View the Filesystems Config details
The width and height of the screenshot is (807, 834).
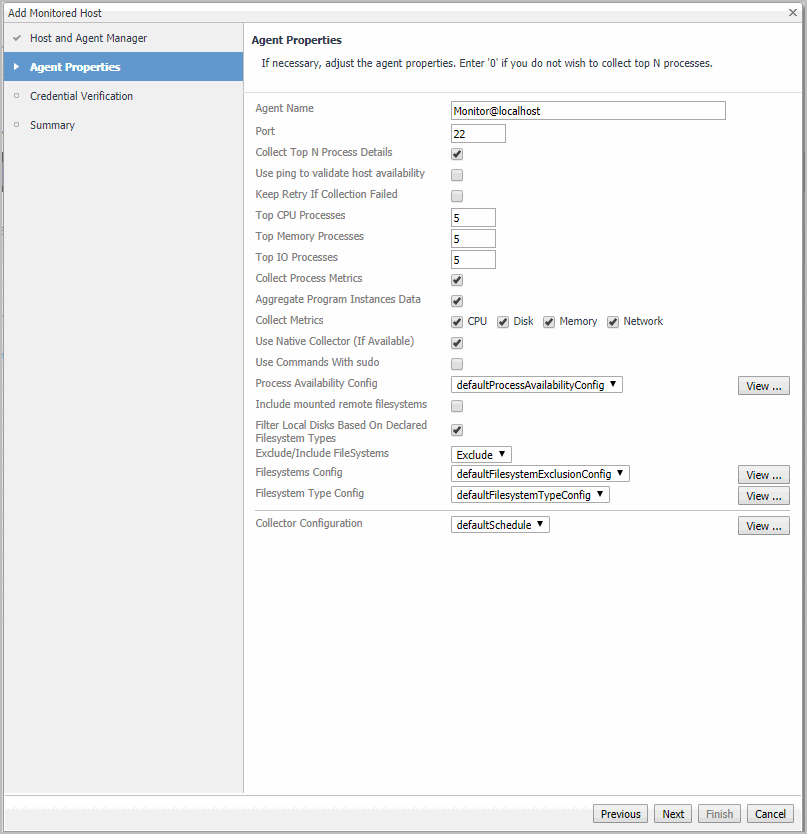pyautogui.click(x=763, y=476)
